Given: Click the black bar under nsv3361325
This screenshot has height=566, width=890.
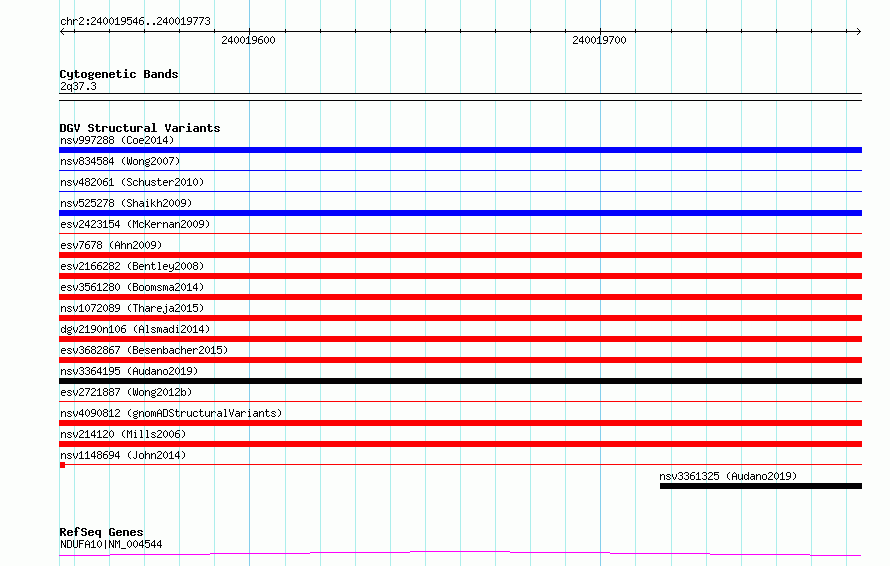Looking at the screenshot, I should pyautogui.click(x=761, y=486).
